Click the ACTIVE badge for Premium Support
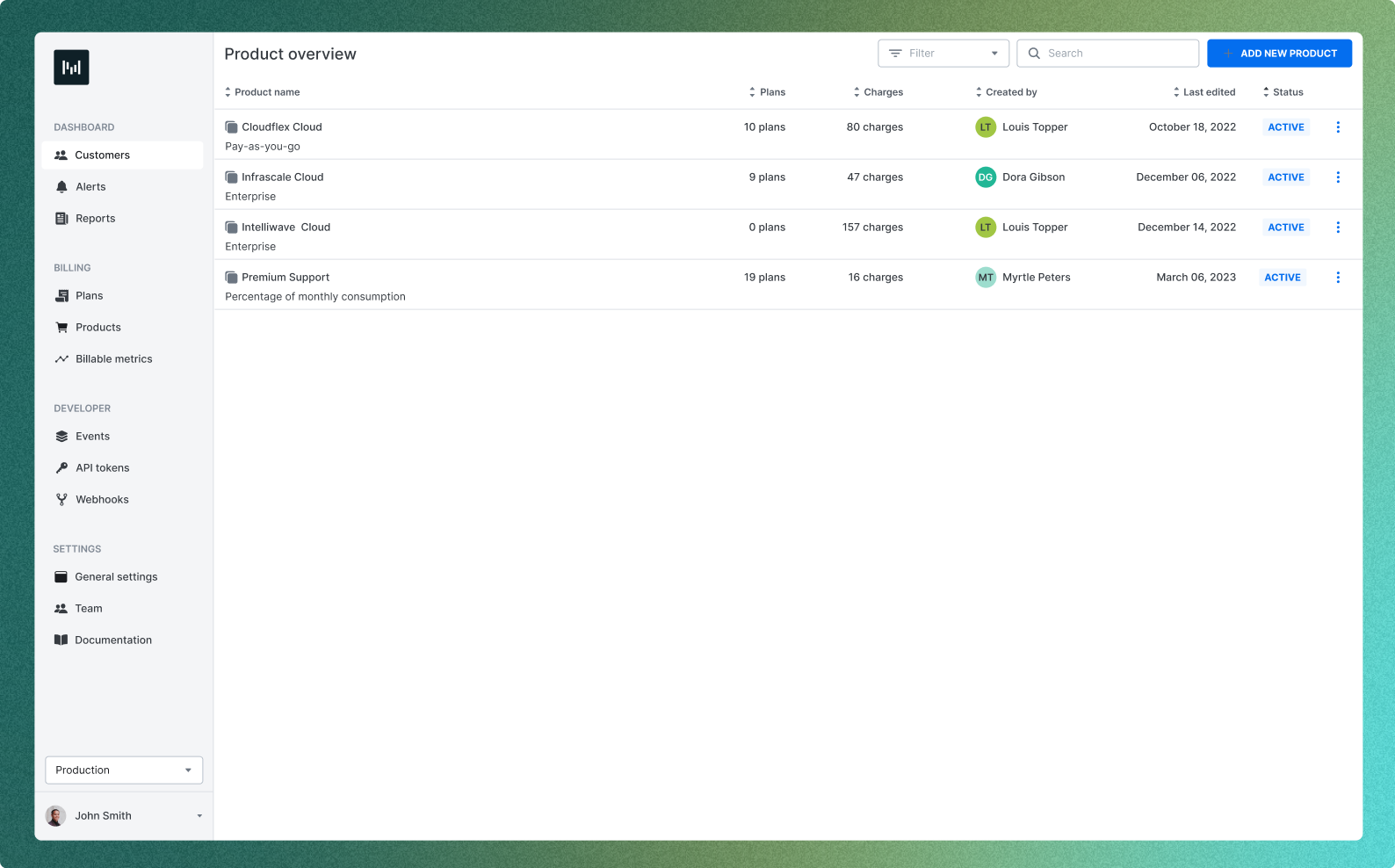 pyautogui.click(x=1283, y=278)
